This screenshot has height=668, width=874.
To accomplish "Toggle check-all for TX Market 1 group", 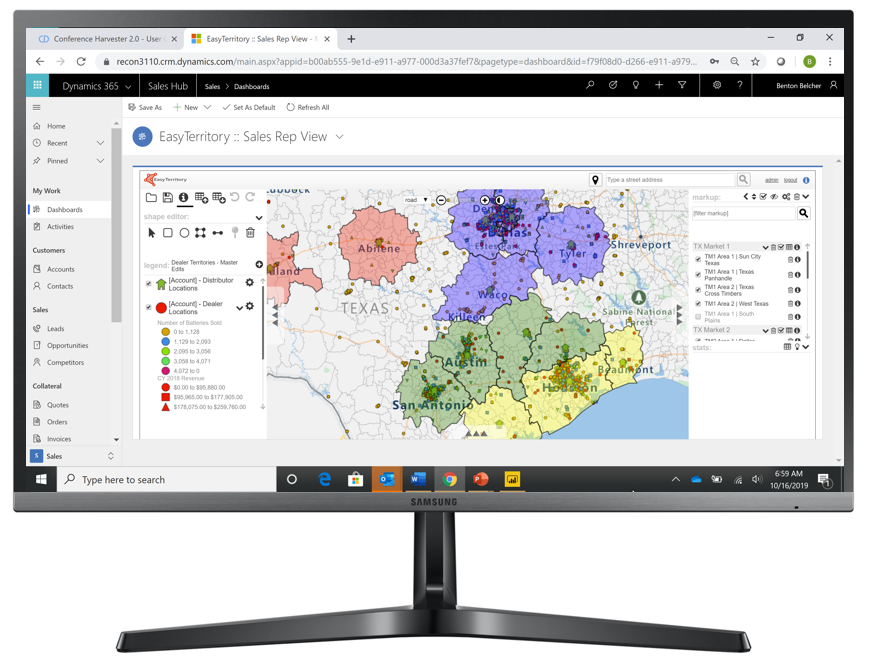I will pyautogui.click(x=781, y=246).
